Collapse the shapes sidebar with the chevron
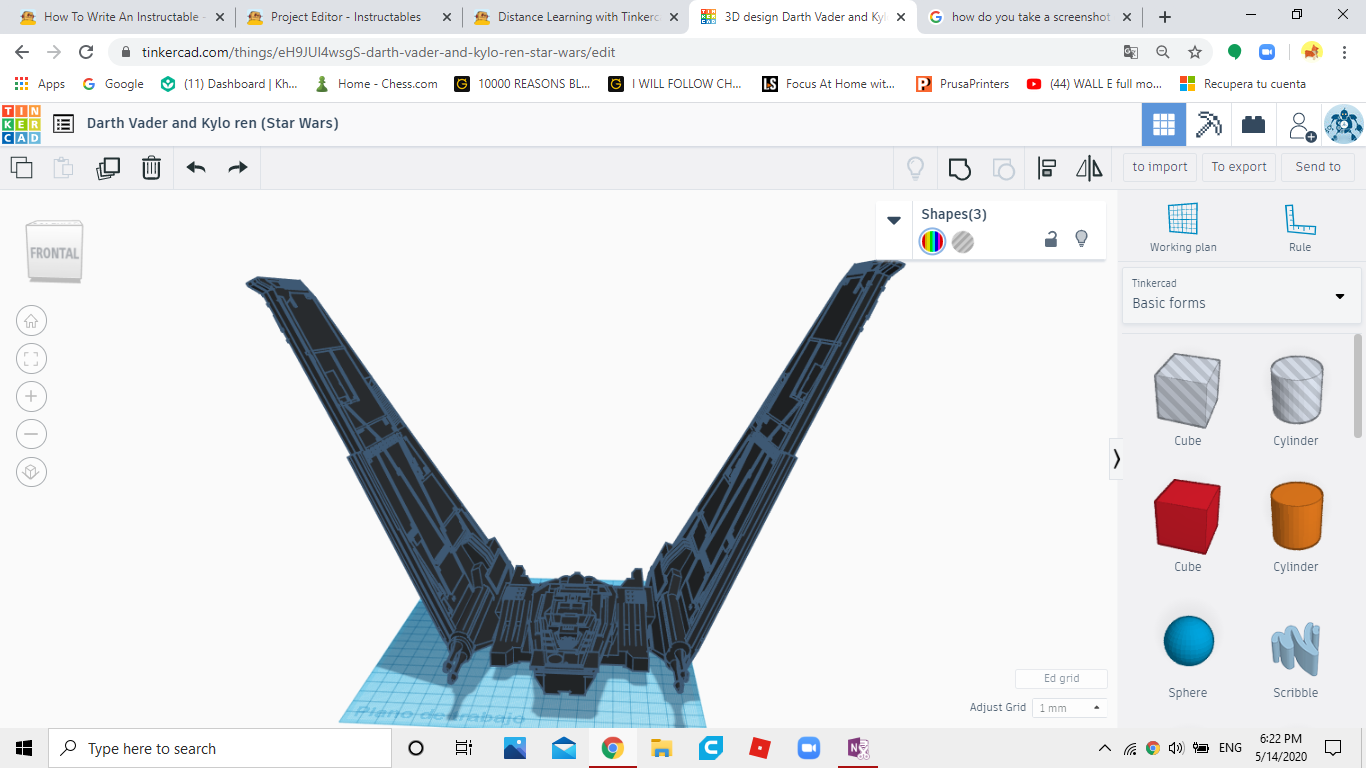The width and height of the screenshot is (1366, 768). (1116, 459)
